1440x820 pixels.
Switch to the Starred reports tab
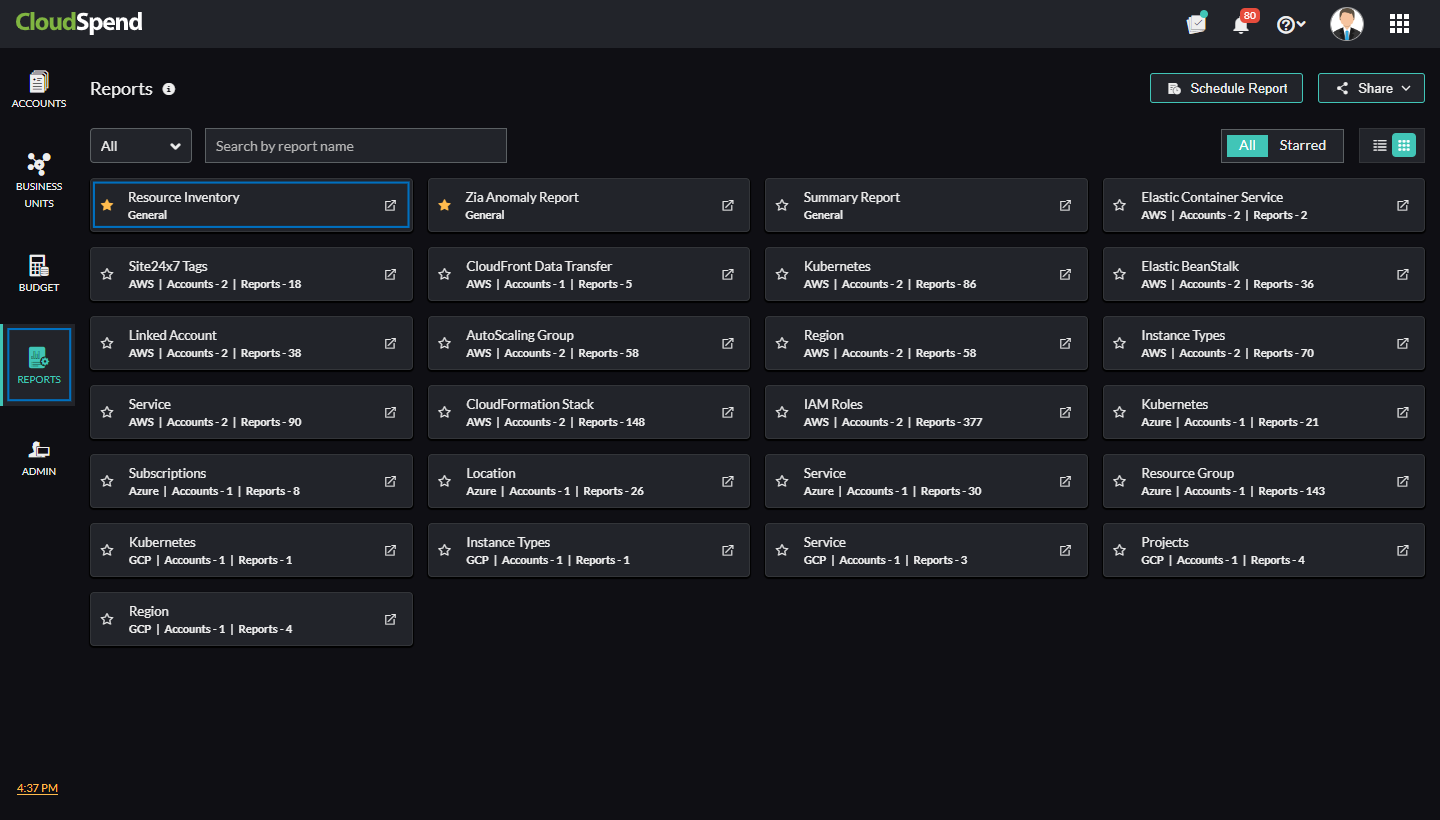click(1303, 145)
